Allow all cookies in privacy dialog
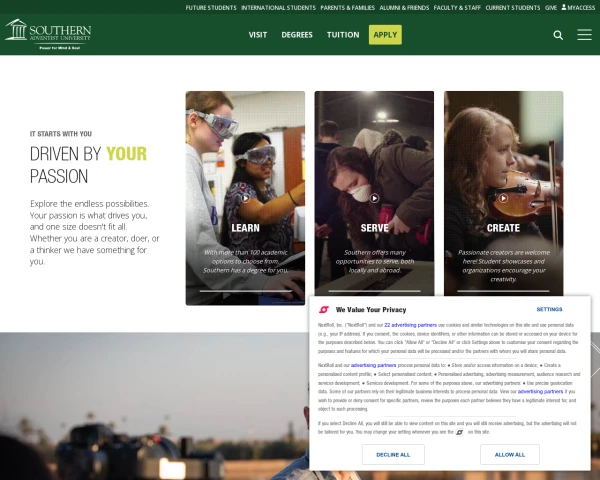600x480 pixels. click(510, 454)
